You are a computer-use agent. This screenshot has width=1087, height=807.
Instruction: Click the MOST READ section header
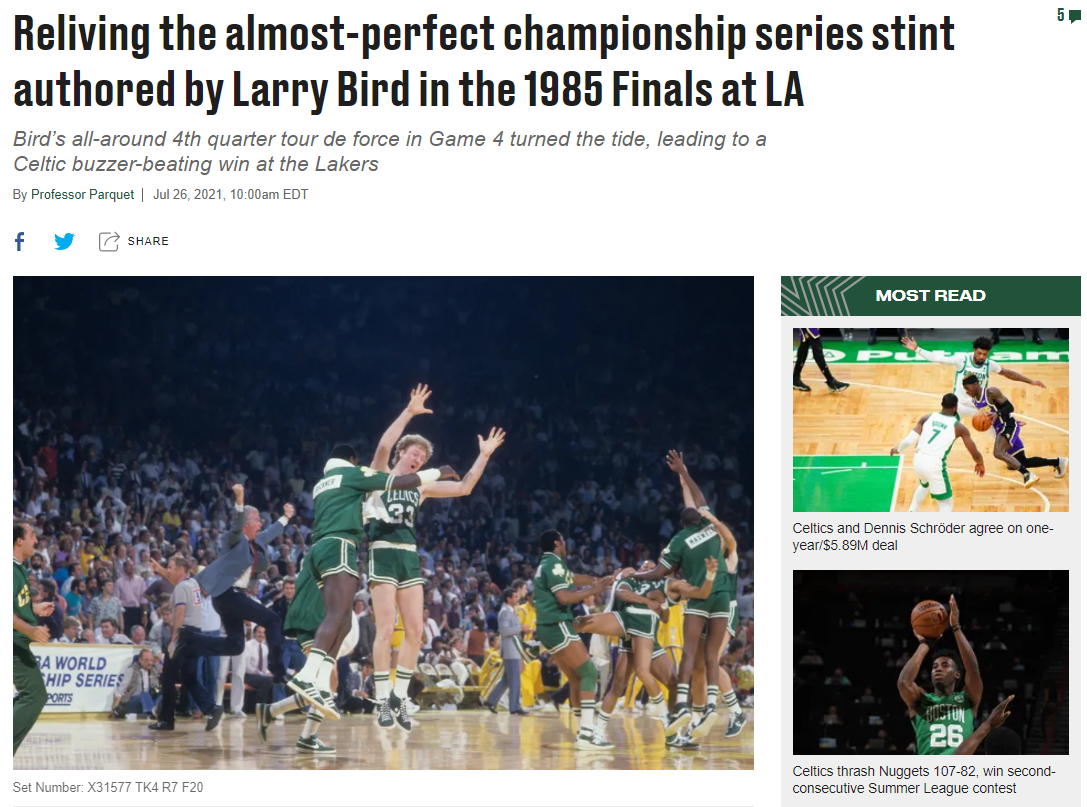pos(930,296)
